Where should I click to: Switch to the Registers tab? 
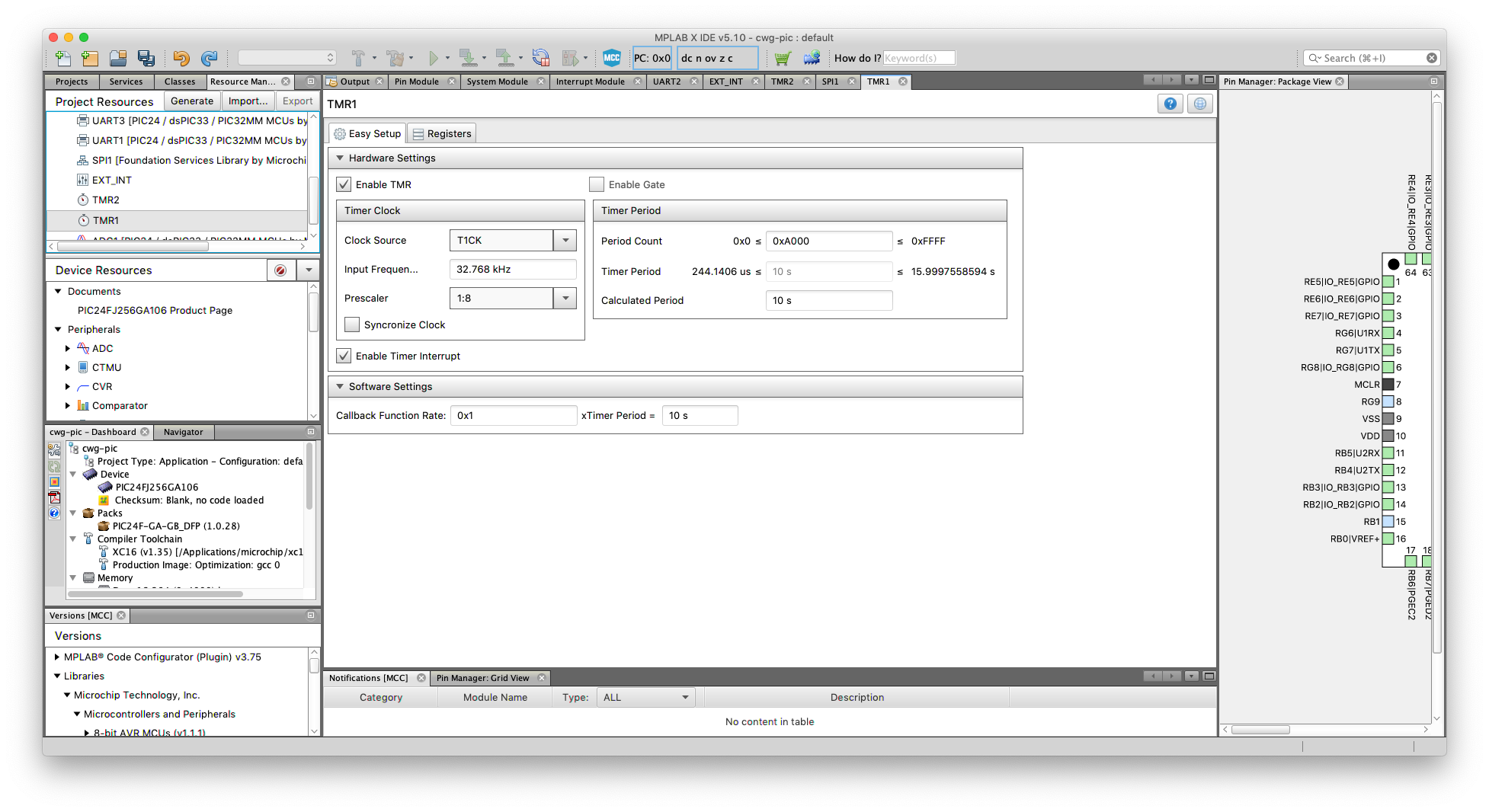click(442, 133)
